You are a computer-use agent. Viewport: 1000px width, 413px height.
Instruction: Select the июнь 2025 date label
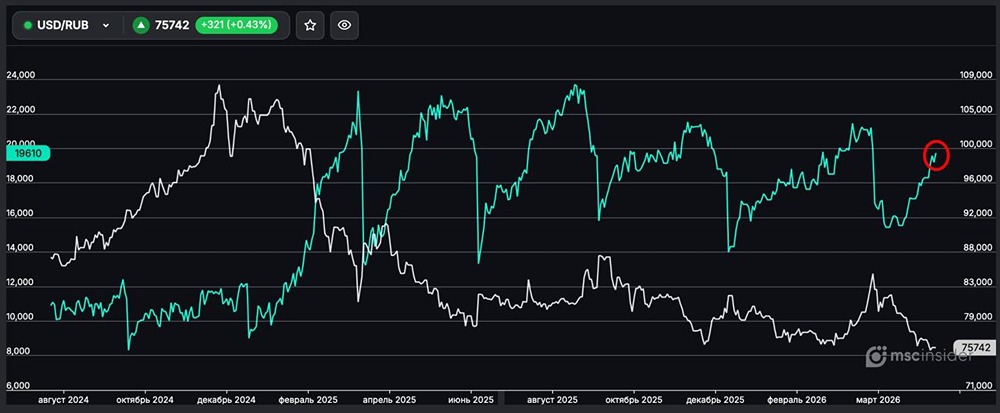471,400
